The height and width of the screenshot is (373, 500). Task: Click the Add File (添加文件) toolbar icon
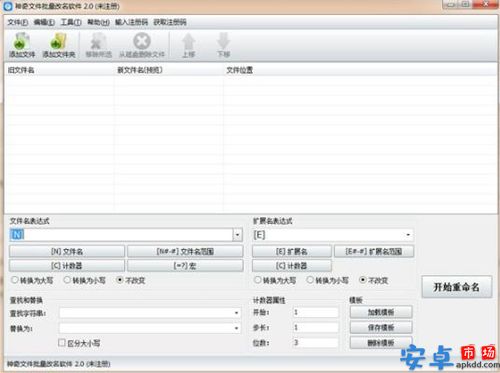pos(21,41)
